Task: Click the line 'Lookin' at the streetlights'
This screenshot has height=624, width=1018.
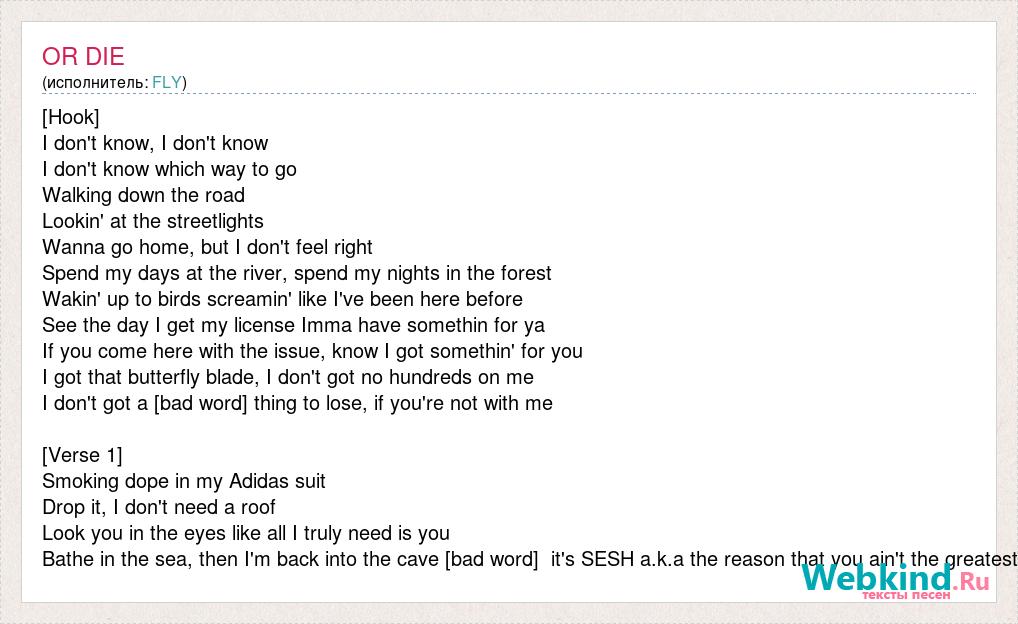Action: coord(153,221)
